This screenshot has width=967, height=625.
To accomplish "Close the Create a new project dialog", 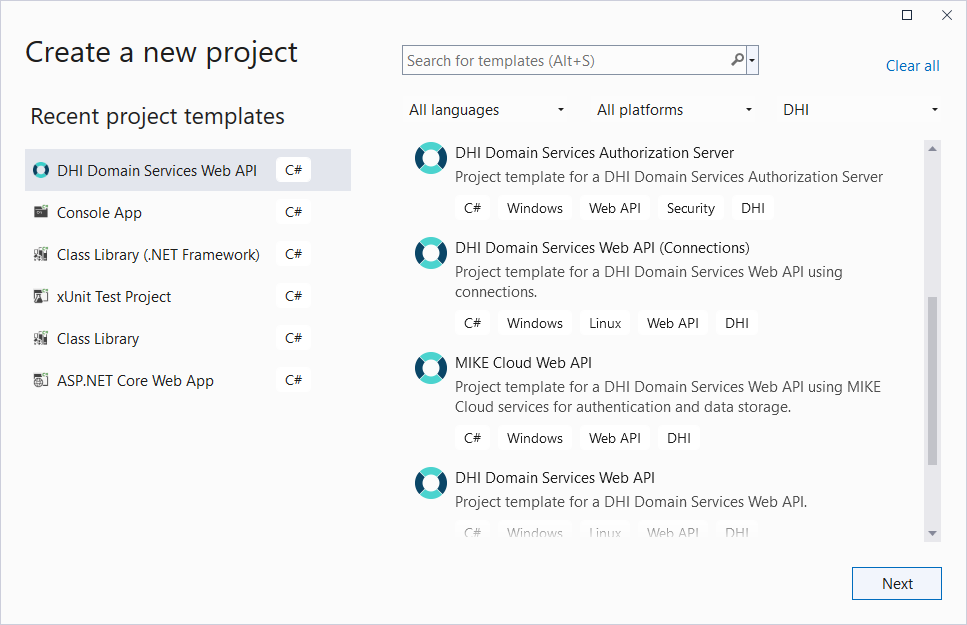I will 947,15.
